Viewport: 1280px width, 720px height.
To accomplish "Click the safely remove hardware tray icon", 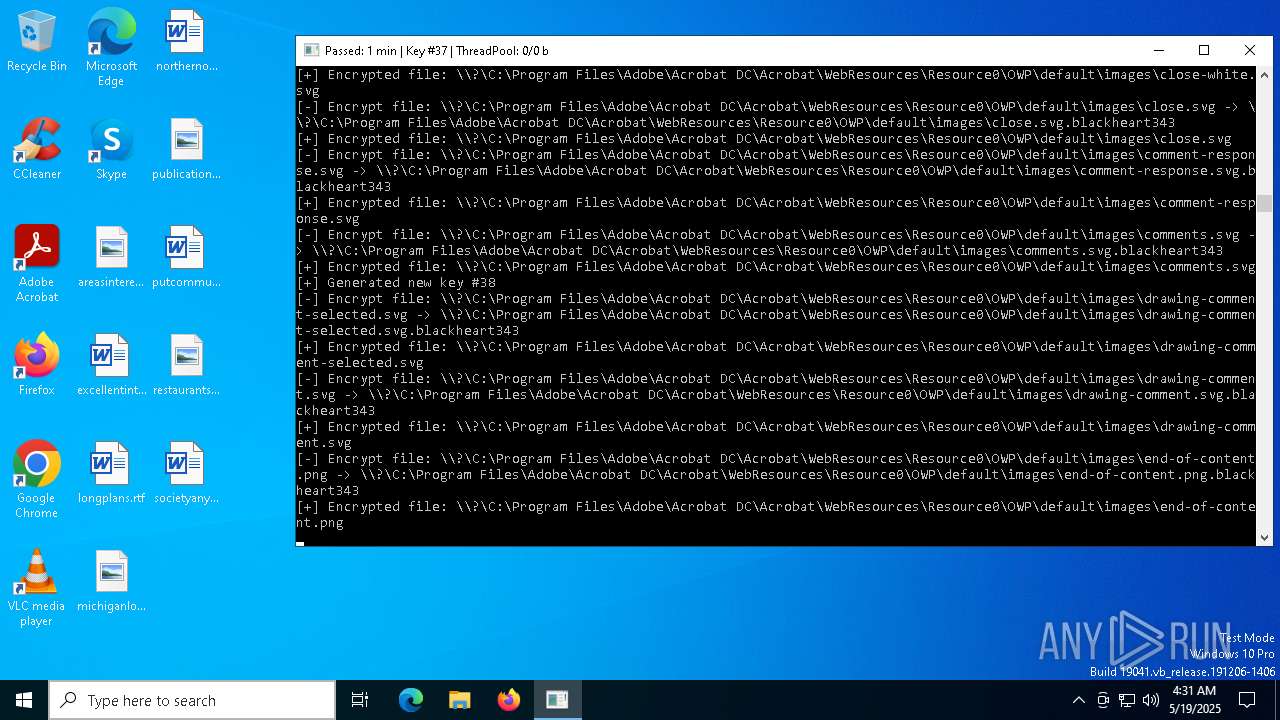I will click(1103, 700).
